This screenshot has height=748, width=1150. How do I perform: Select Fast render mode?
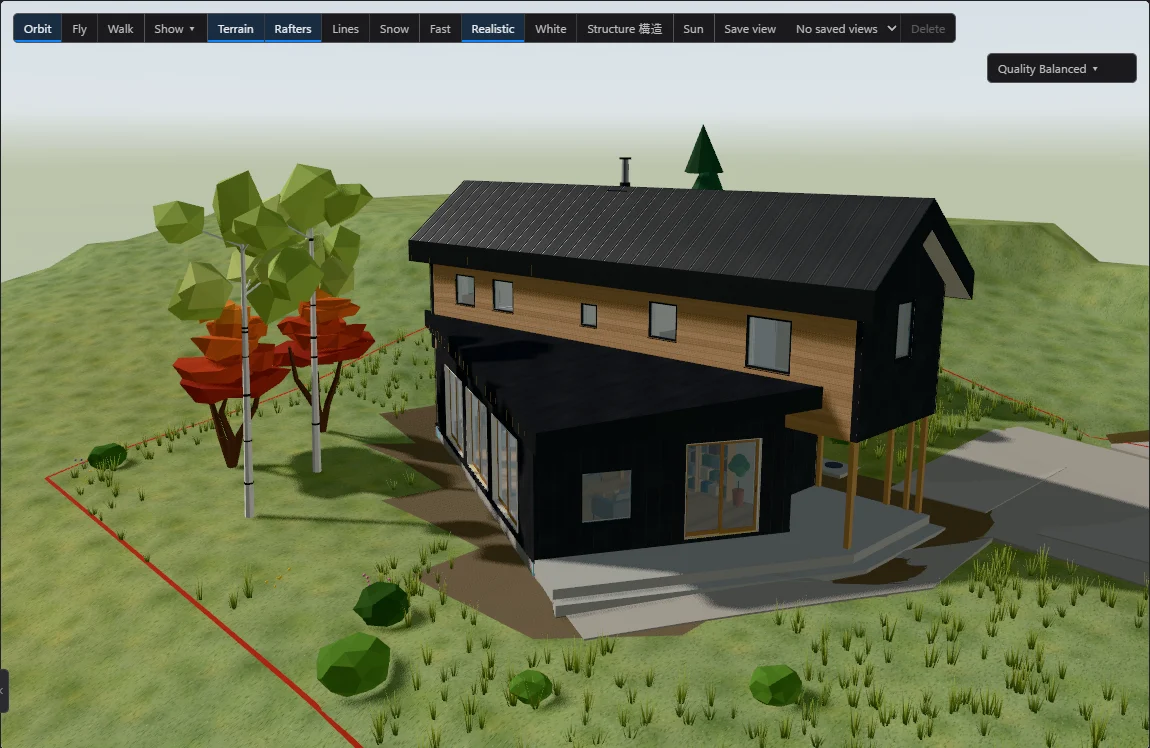tap(440, 29)
